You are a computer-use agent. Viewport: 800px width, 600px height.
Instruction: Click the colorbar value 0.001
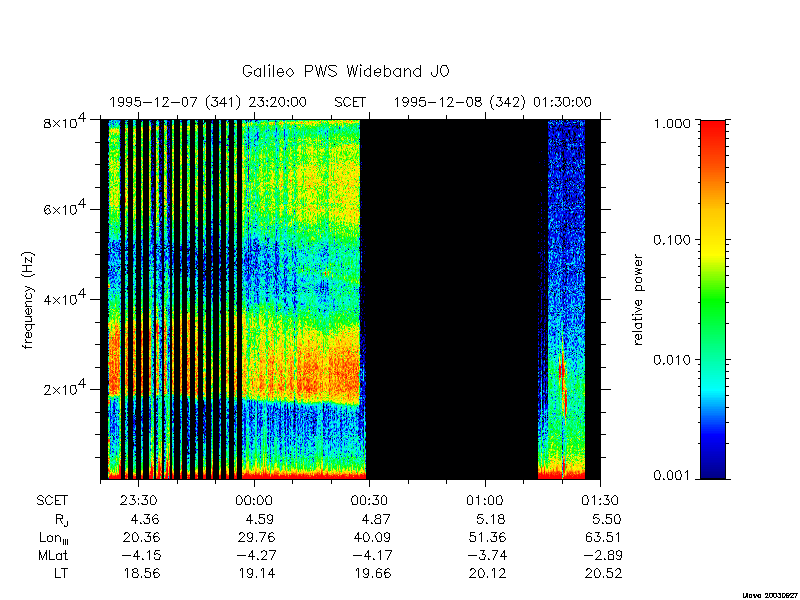(x=672, y=476)
